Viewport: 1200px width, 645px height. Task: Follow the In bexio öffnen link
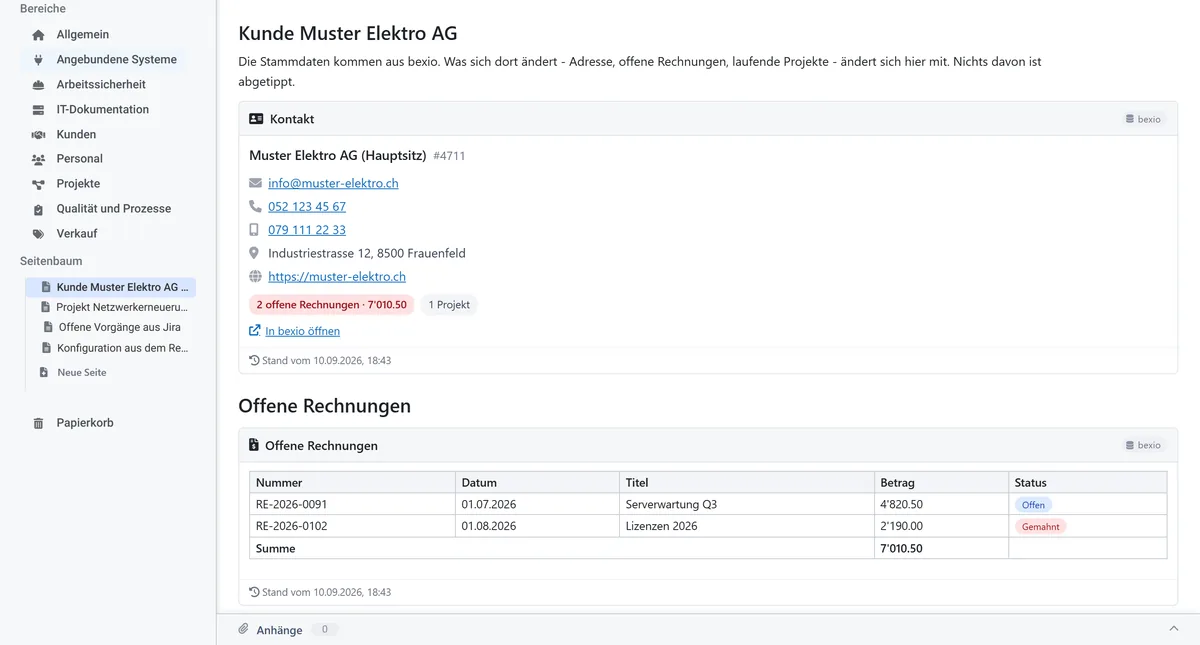point(302,331)
